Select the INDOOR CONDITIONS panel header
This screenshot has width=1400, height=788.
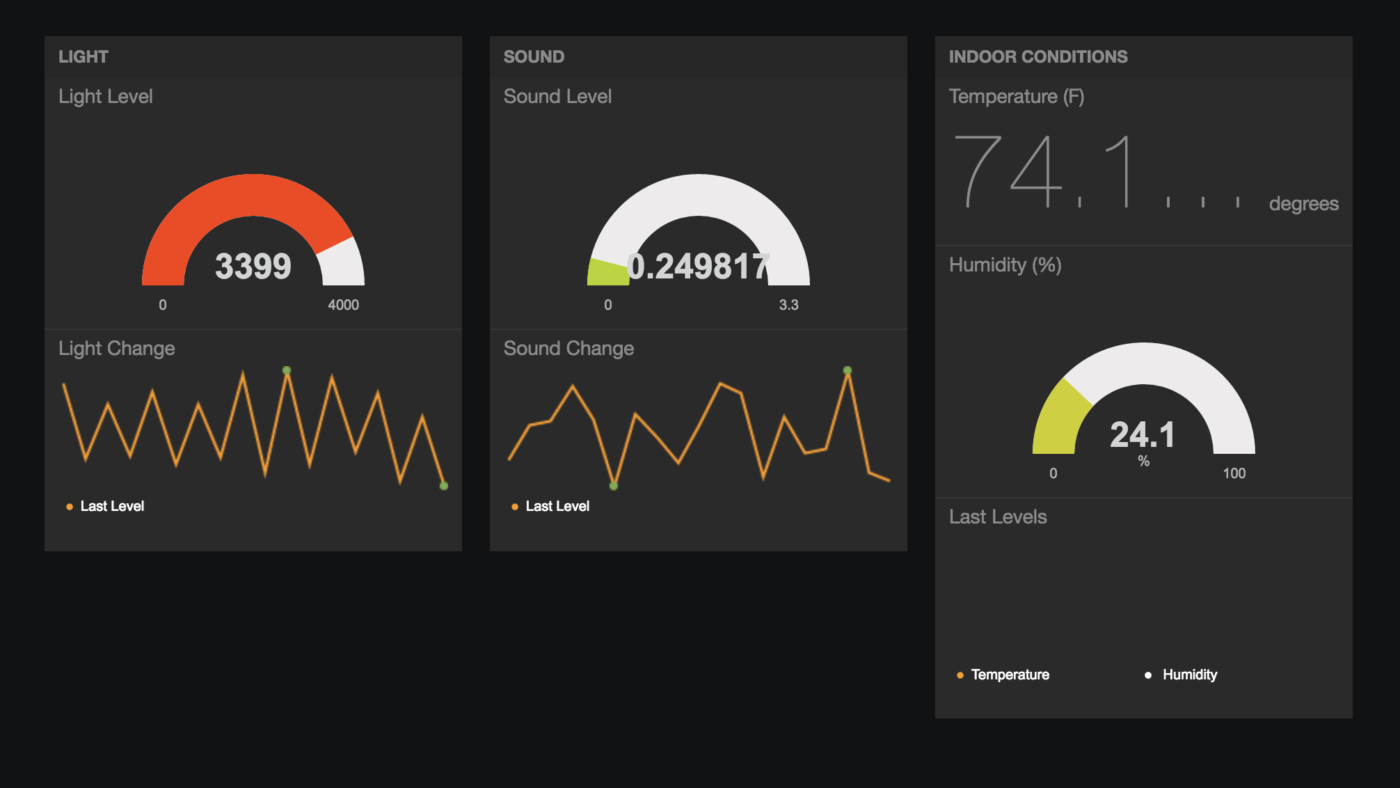[x=1038, y=57]
